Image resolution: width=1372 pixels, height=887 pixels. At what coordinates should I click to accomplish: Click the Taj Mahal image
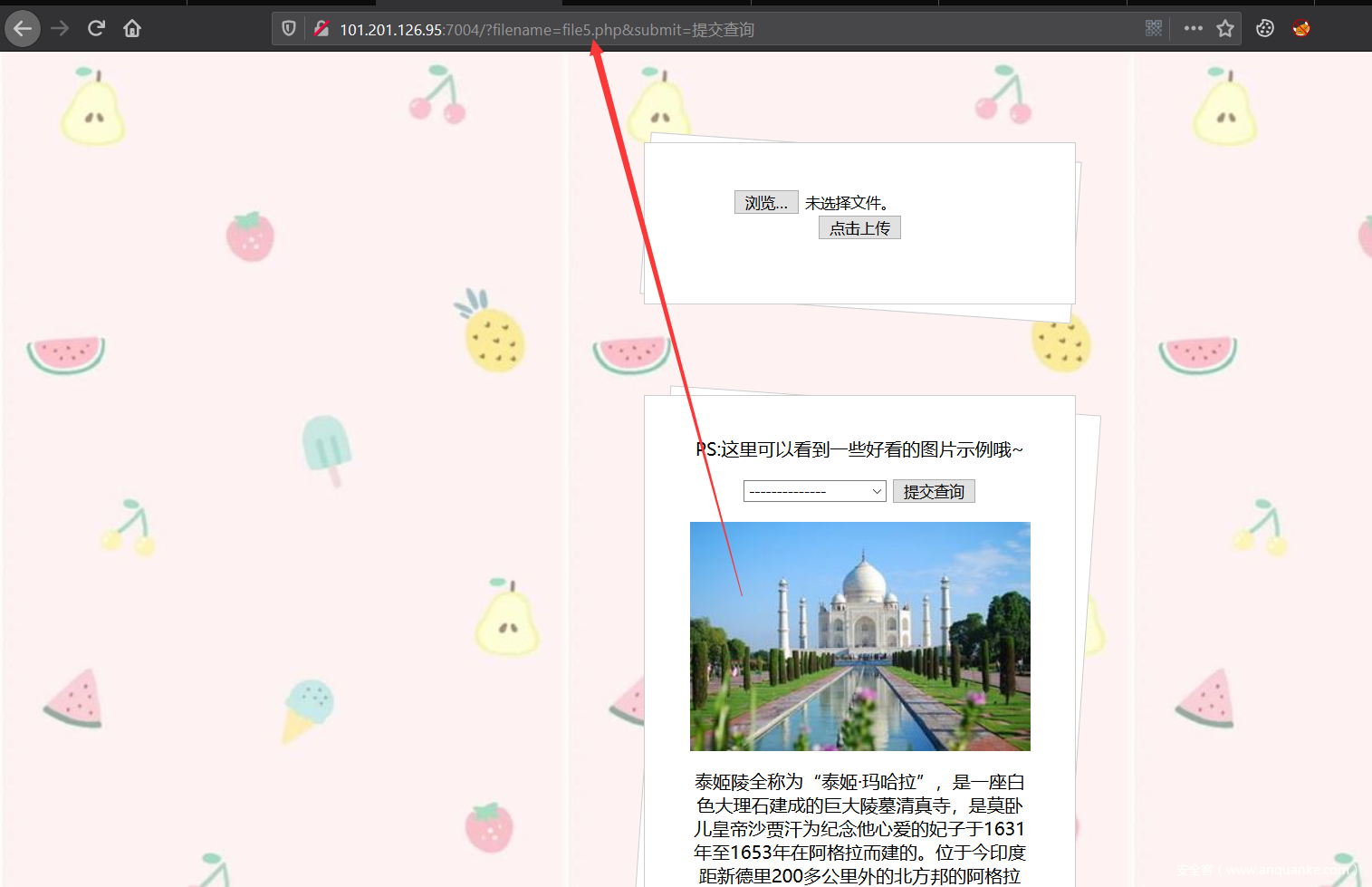click(x=859, y=636)
